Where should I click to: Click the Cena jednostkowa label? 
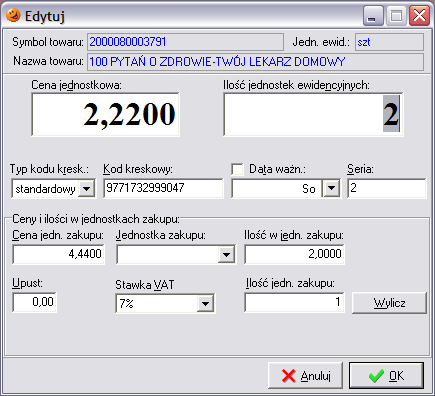(x=77, y=85)
